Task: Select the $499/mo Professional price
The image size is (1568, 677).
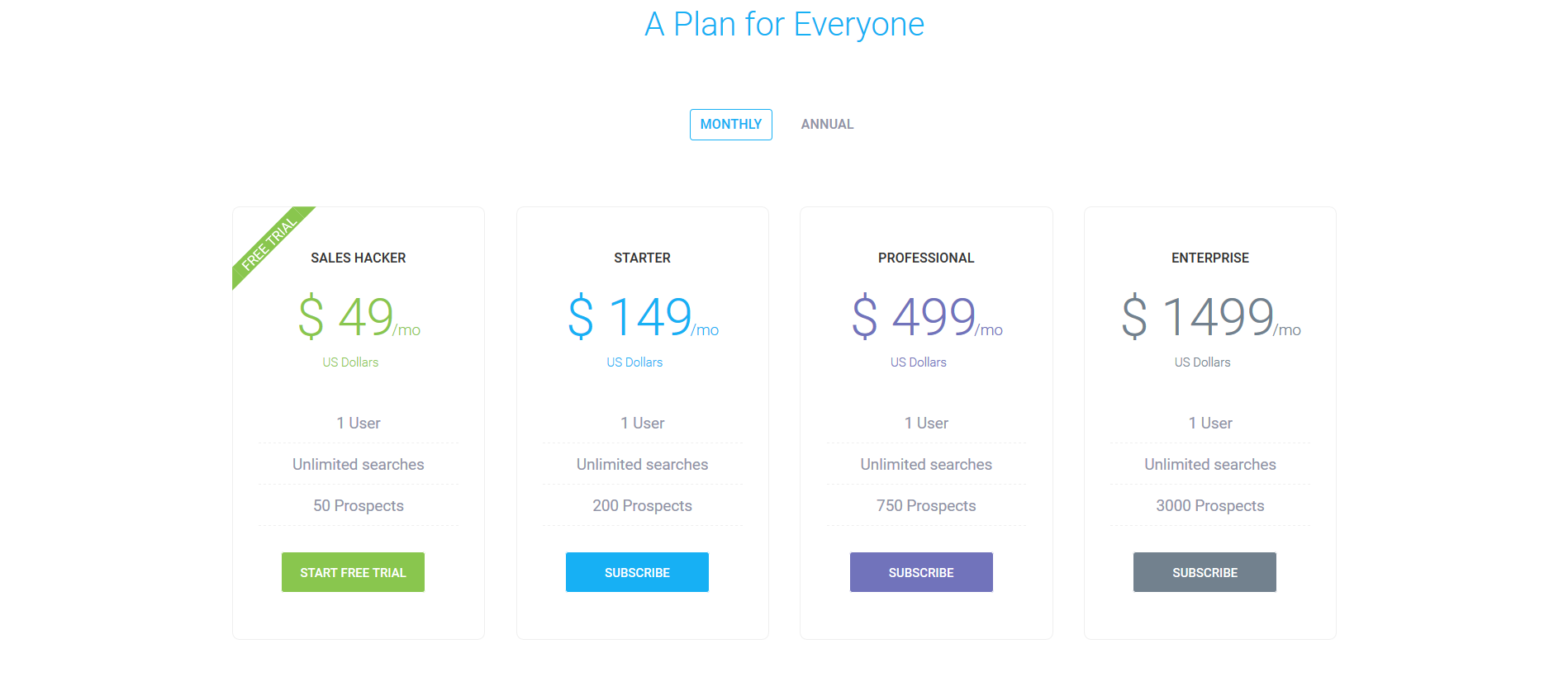Action: [926, 317]
